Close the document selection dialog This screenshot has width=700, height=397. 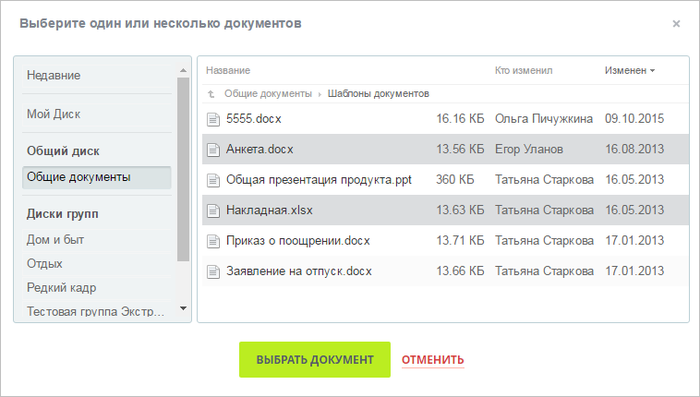[x=676, y=24]
